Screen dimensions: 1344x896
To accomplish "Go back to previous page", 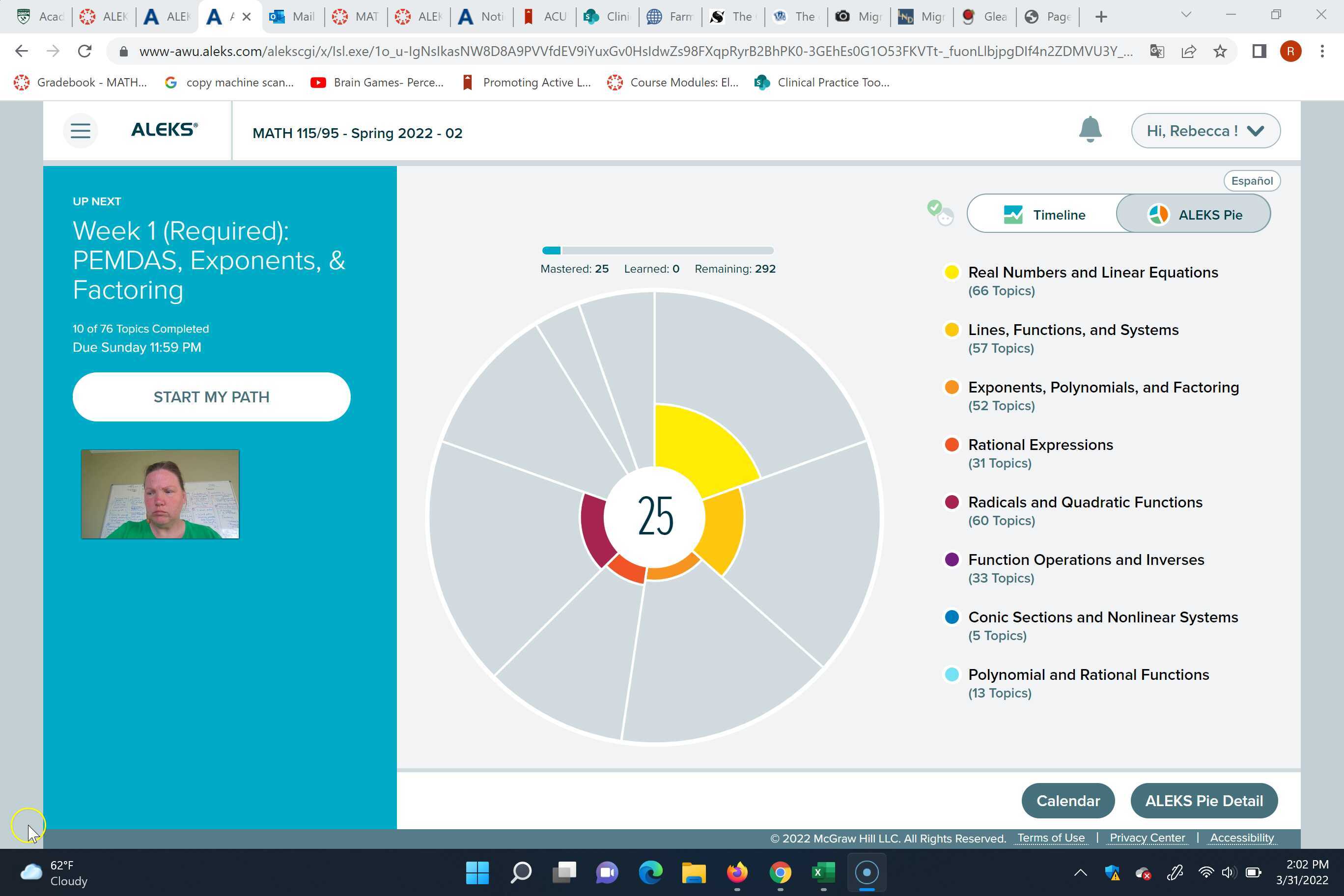I will pos(21,52).
